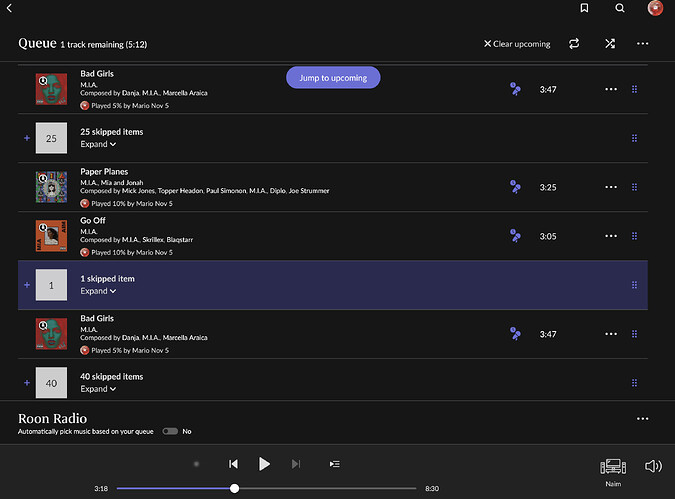Open lyrics icon for Go Off
675x499 pixels.
click(x=515, y=236)
